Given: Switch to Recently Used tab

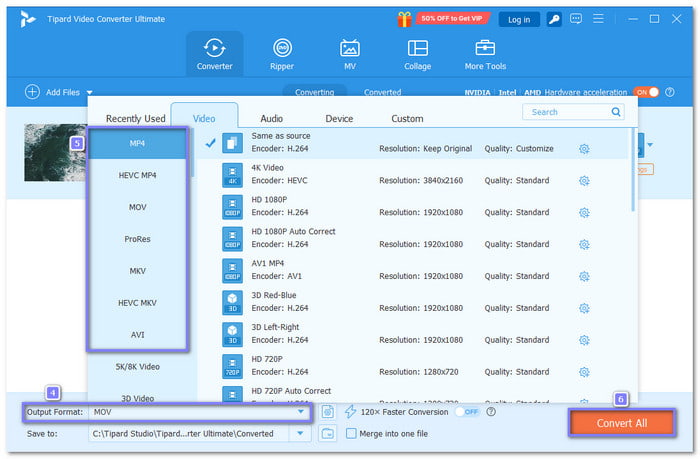Looking at the screenshot, I should point(136,118).
